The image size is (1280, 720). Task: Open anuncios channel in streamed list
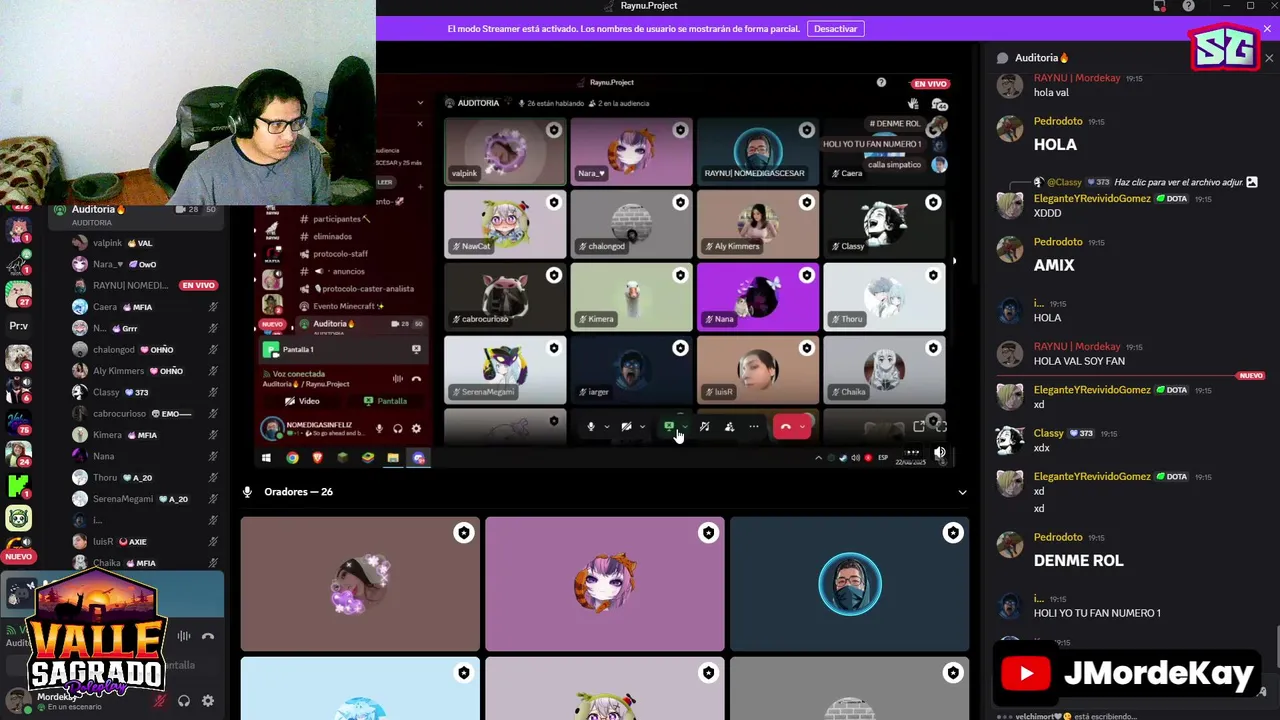click(x=340, y=271)
